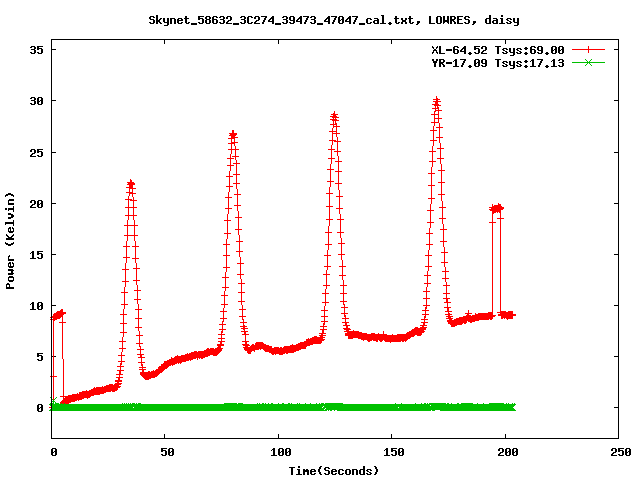Click the third red peak near 28.5 Kelvin
Image resolution: width=640 pixels, height=480 pixels.
click(x=335, y=116)
